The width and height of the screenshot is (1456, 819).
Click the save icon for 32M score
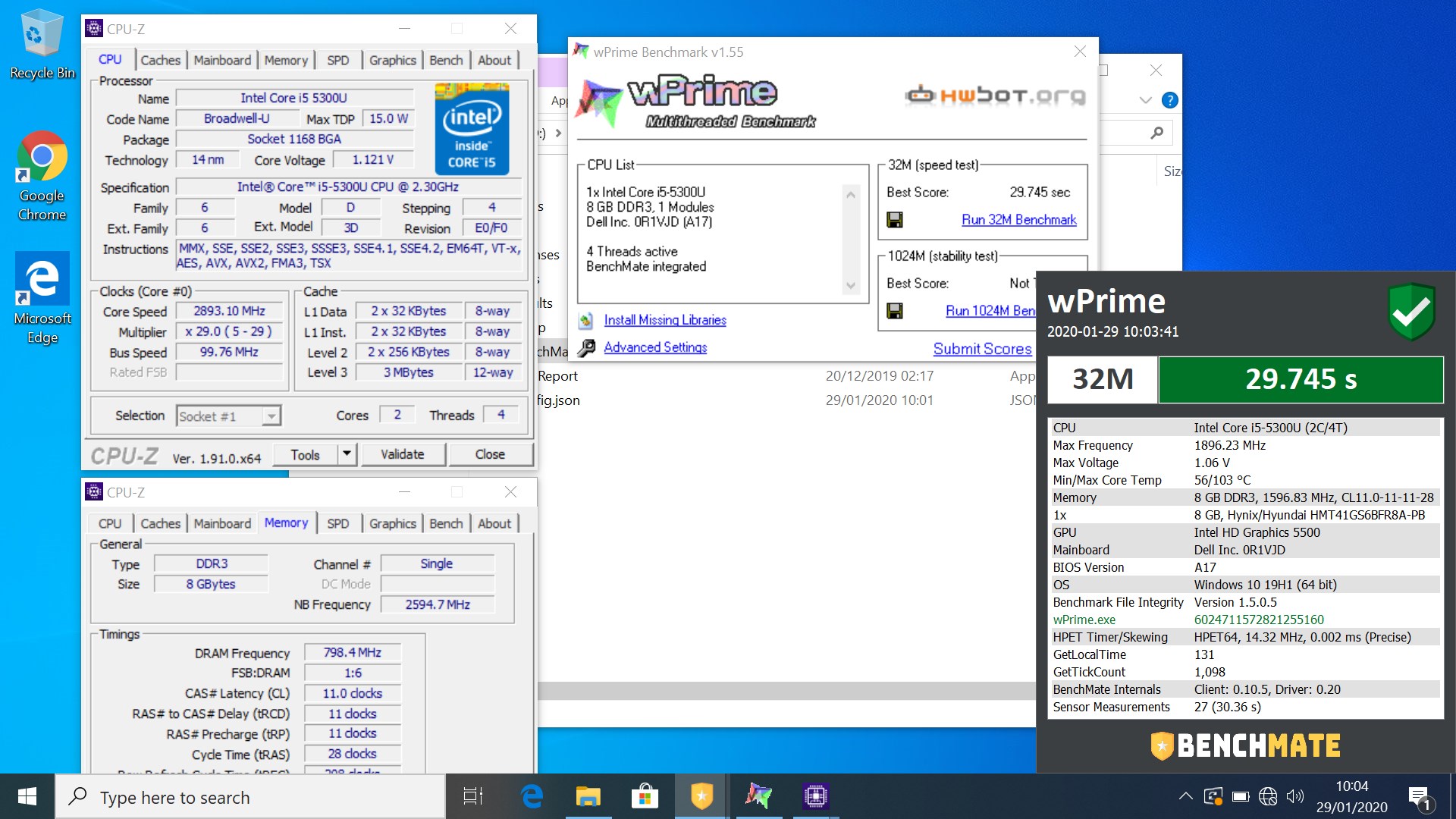[895, 220]
